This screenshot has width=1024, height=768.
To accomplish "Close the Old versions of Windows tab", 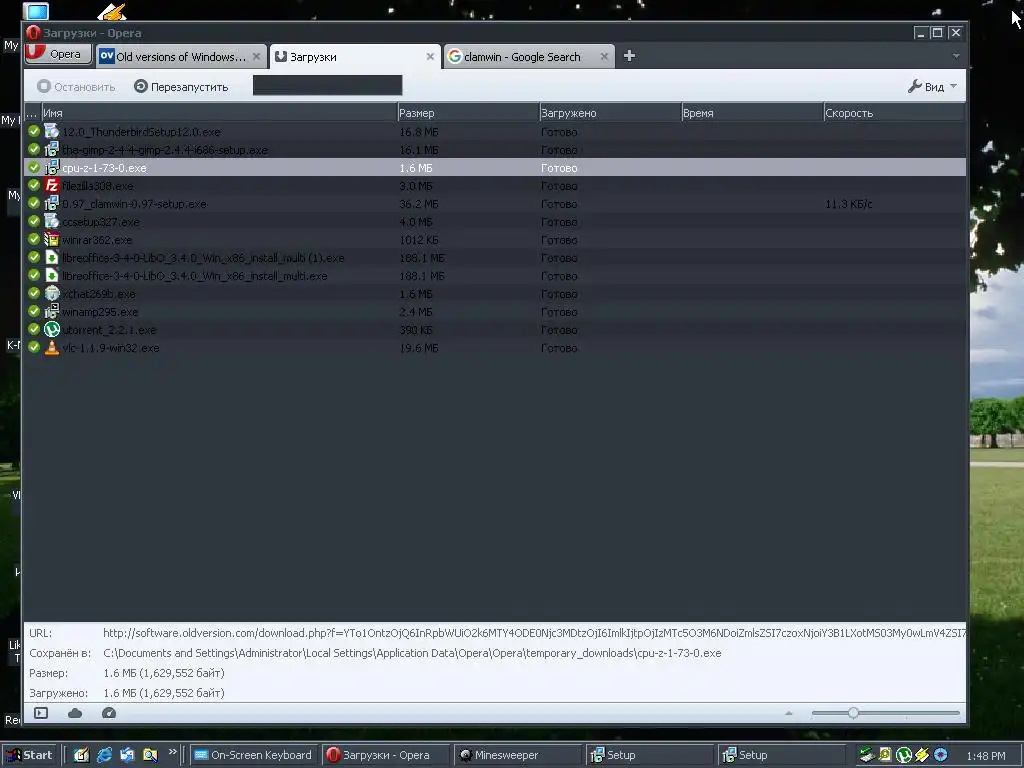I will click(x=257, y=57).
